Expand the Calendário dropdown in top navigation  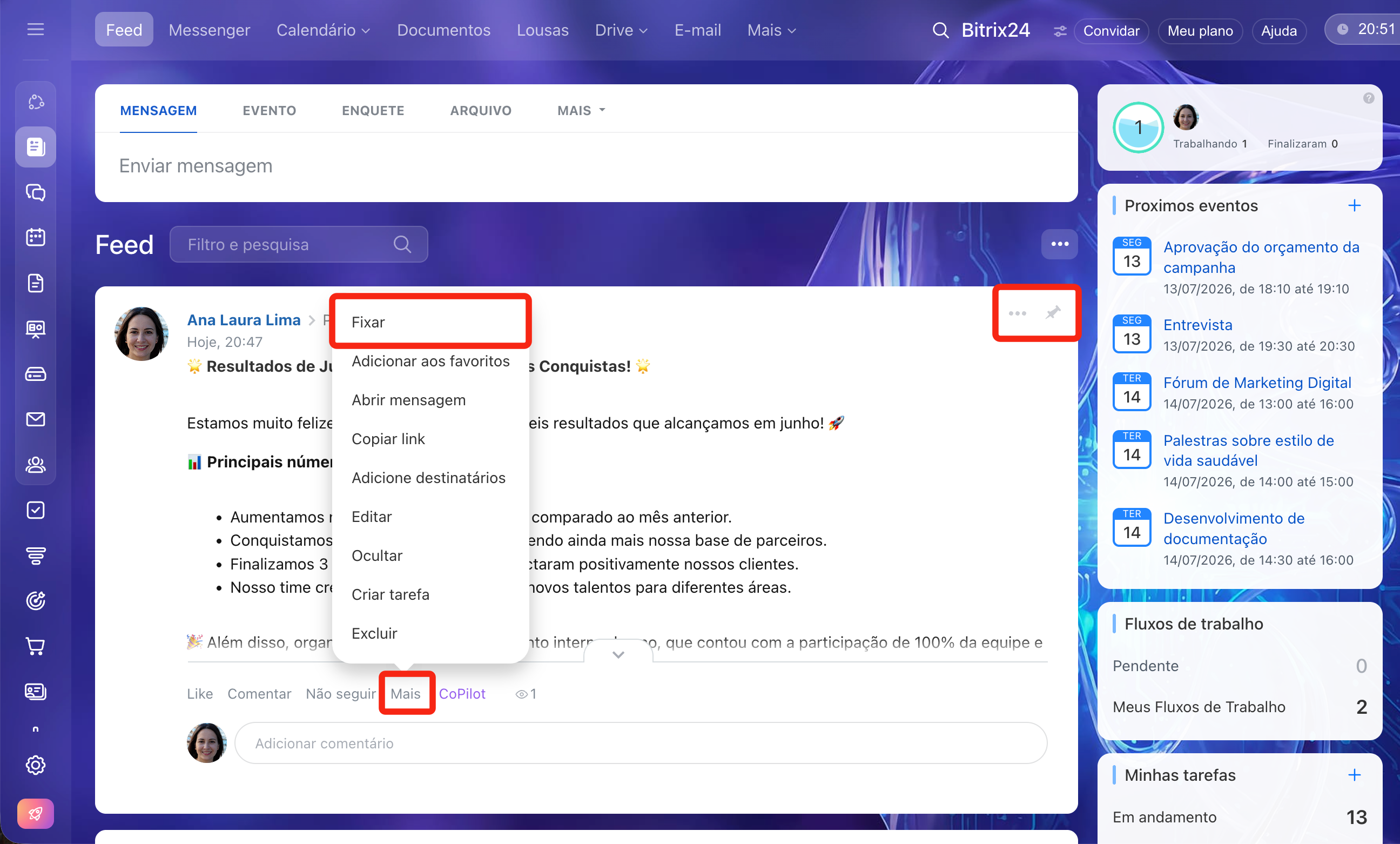click(x=323, y=30)
